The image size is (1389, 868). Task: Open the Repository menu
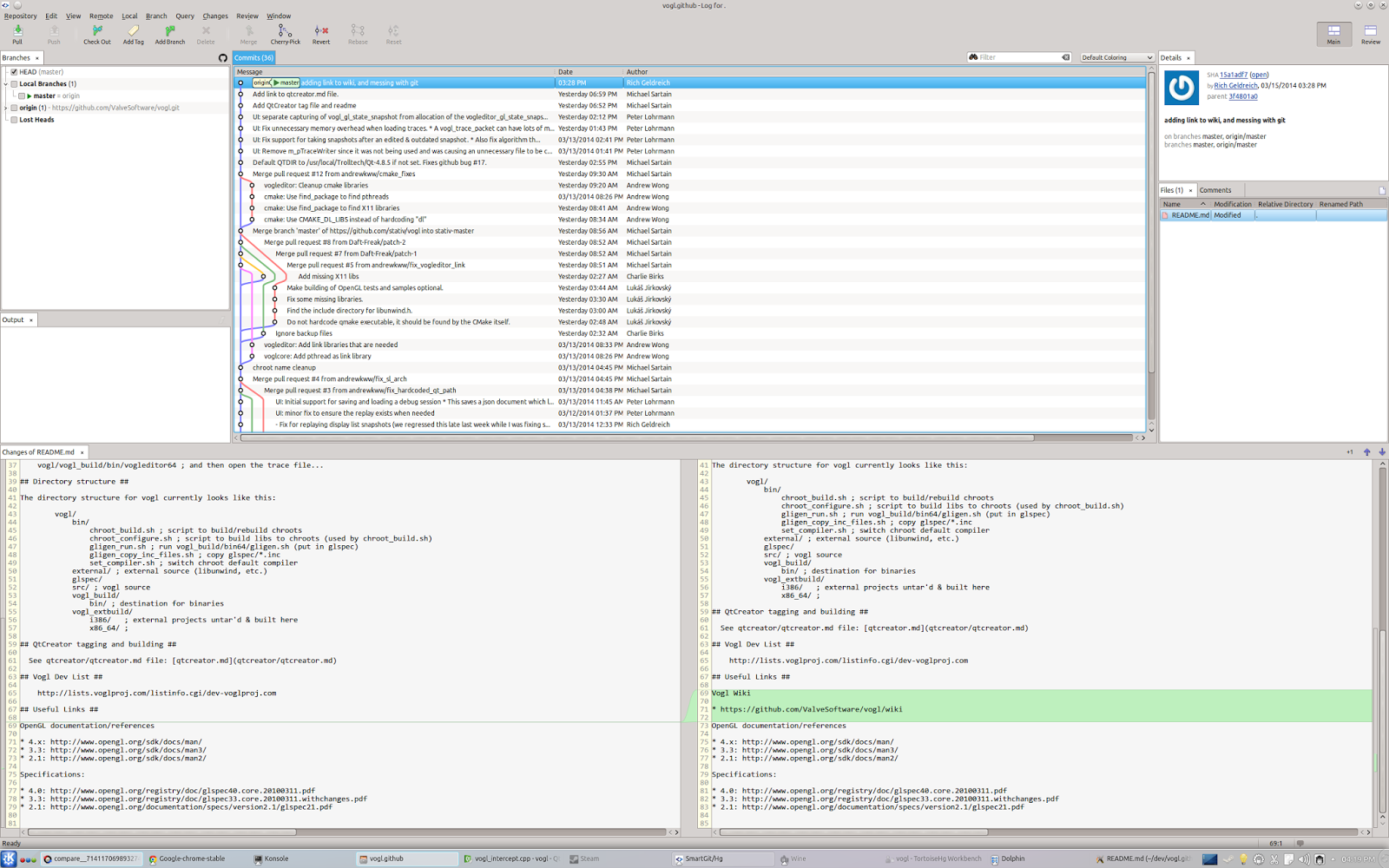click(20, 16)
